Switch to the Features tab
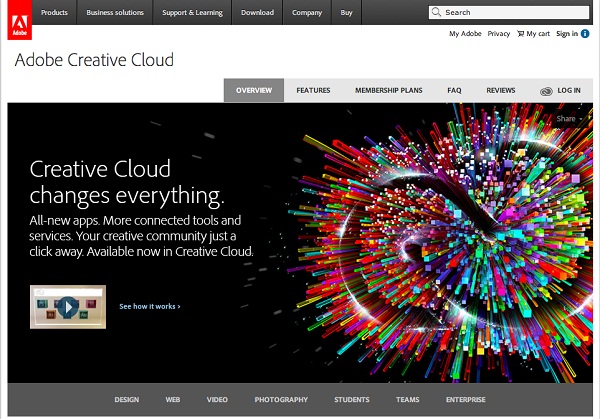Viewport: 600px width, 419px height. (x=313, y=91)
